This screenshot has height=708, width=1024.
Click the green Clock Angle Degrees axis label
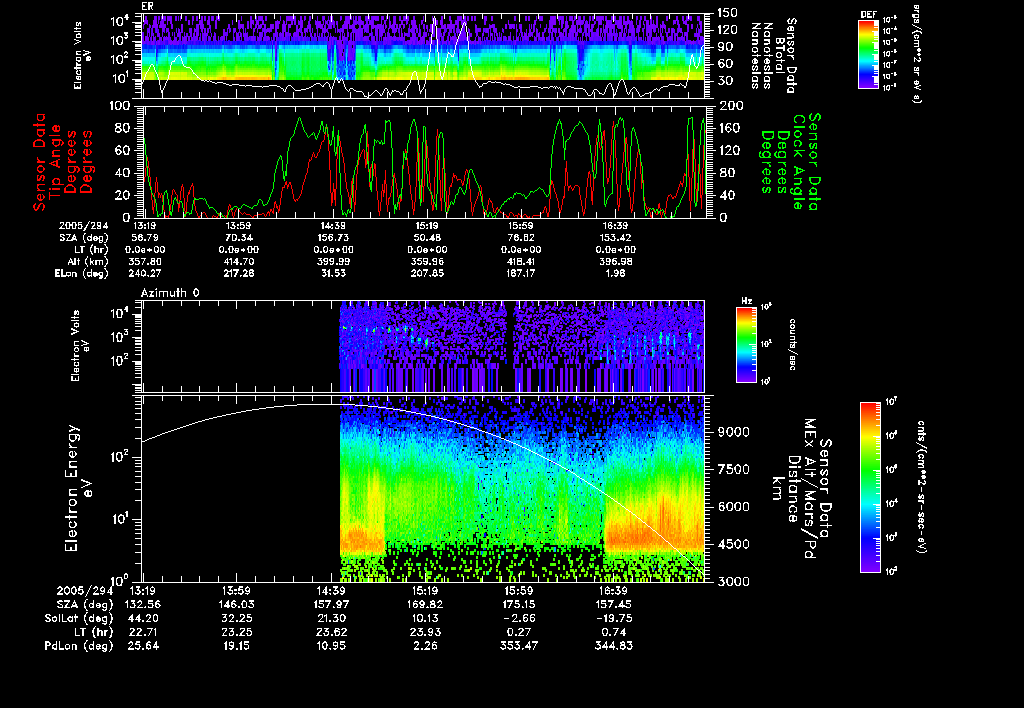coord(790,162)
